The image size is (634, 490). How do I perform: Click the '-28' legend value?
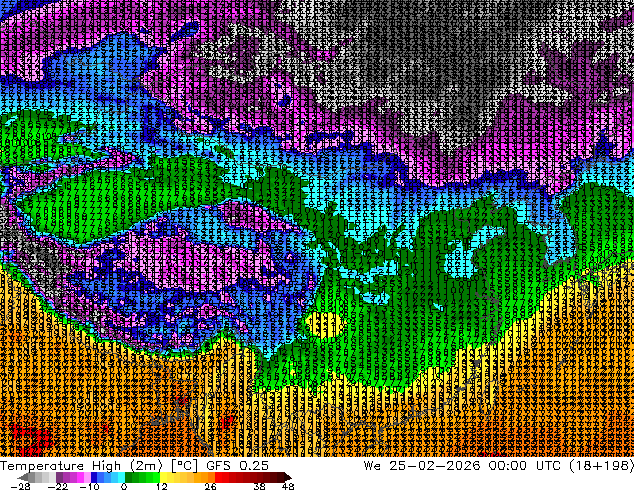[21, 486]
